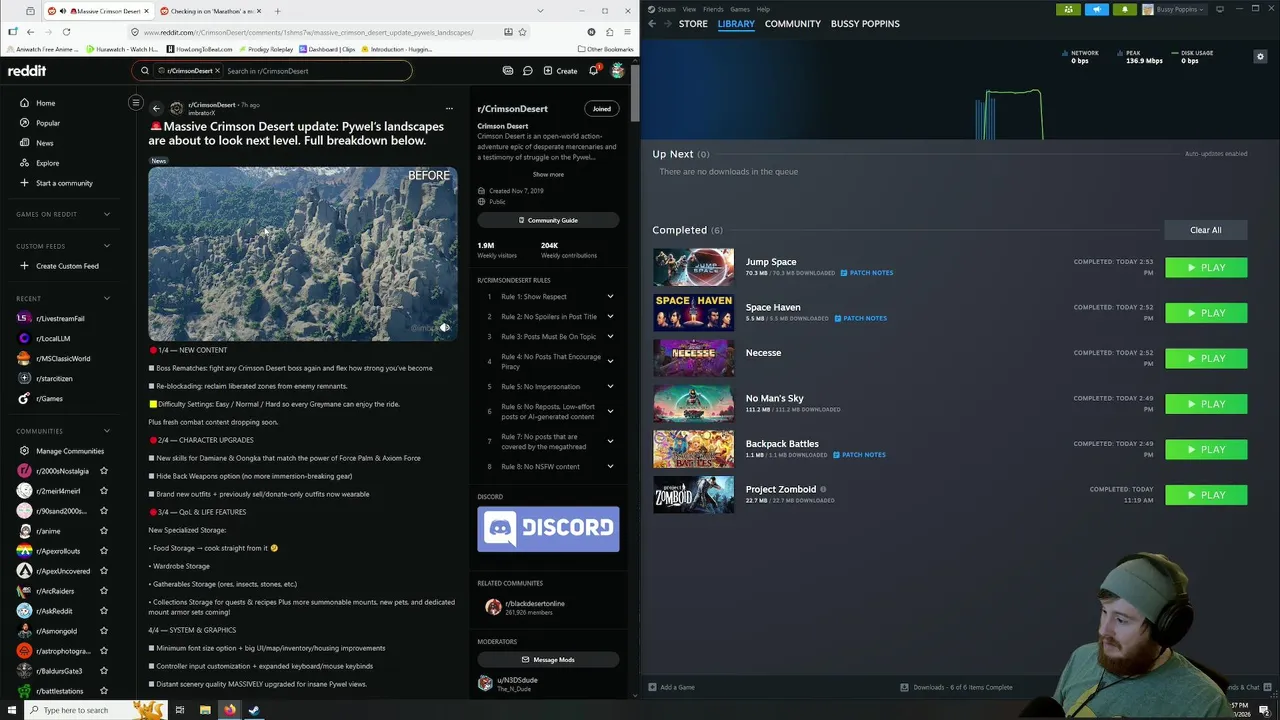The width and height of the screenshot is (1280, 720).
Task: Open Firefox hamburger application menu
Action: click(627, 32)
